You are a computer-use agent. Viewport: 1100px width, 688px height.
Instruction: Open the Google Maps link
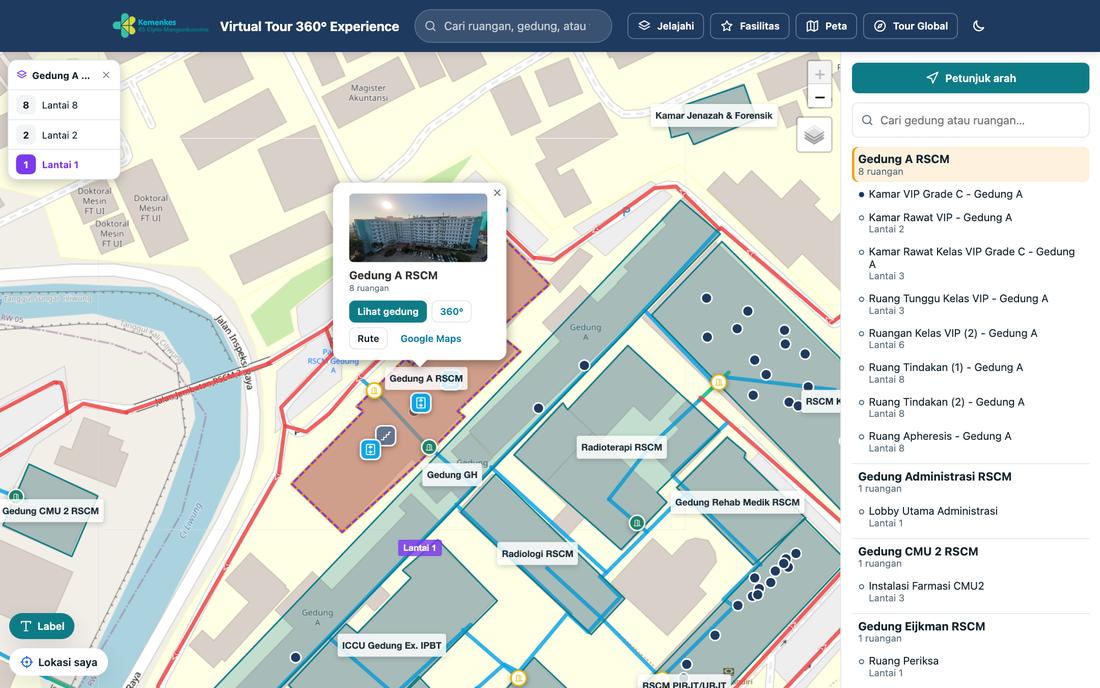431,339
